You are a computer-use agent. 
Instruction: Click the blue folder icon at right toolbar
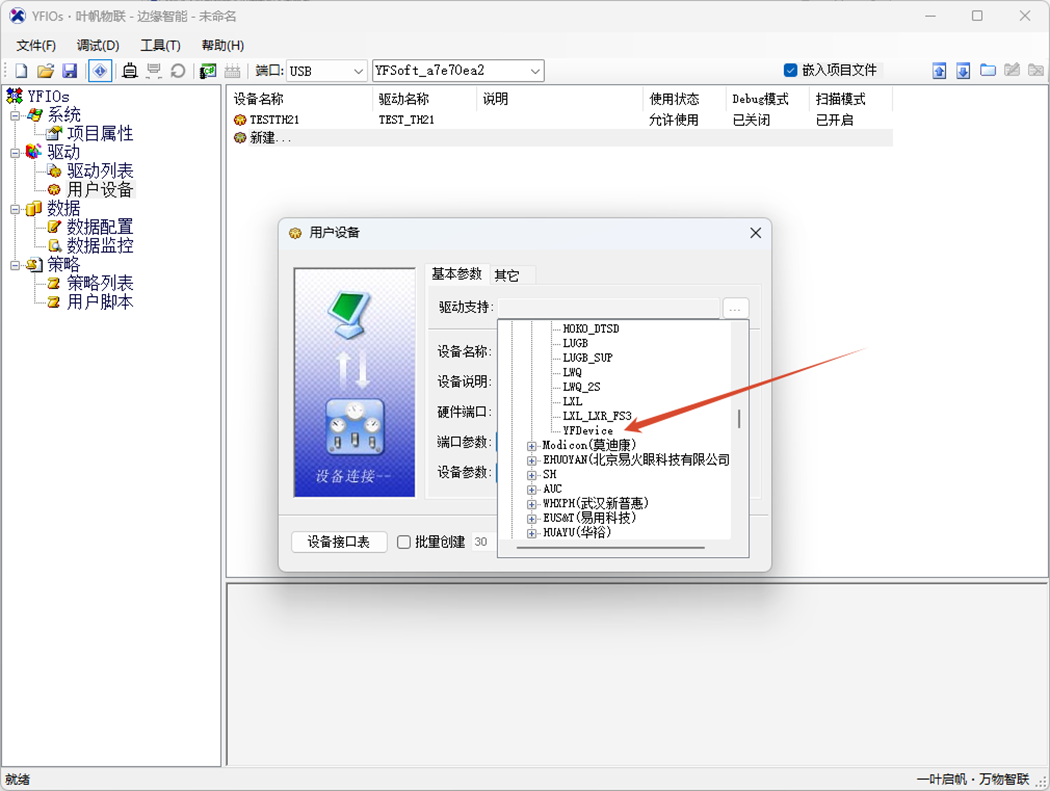point(988,70)
